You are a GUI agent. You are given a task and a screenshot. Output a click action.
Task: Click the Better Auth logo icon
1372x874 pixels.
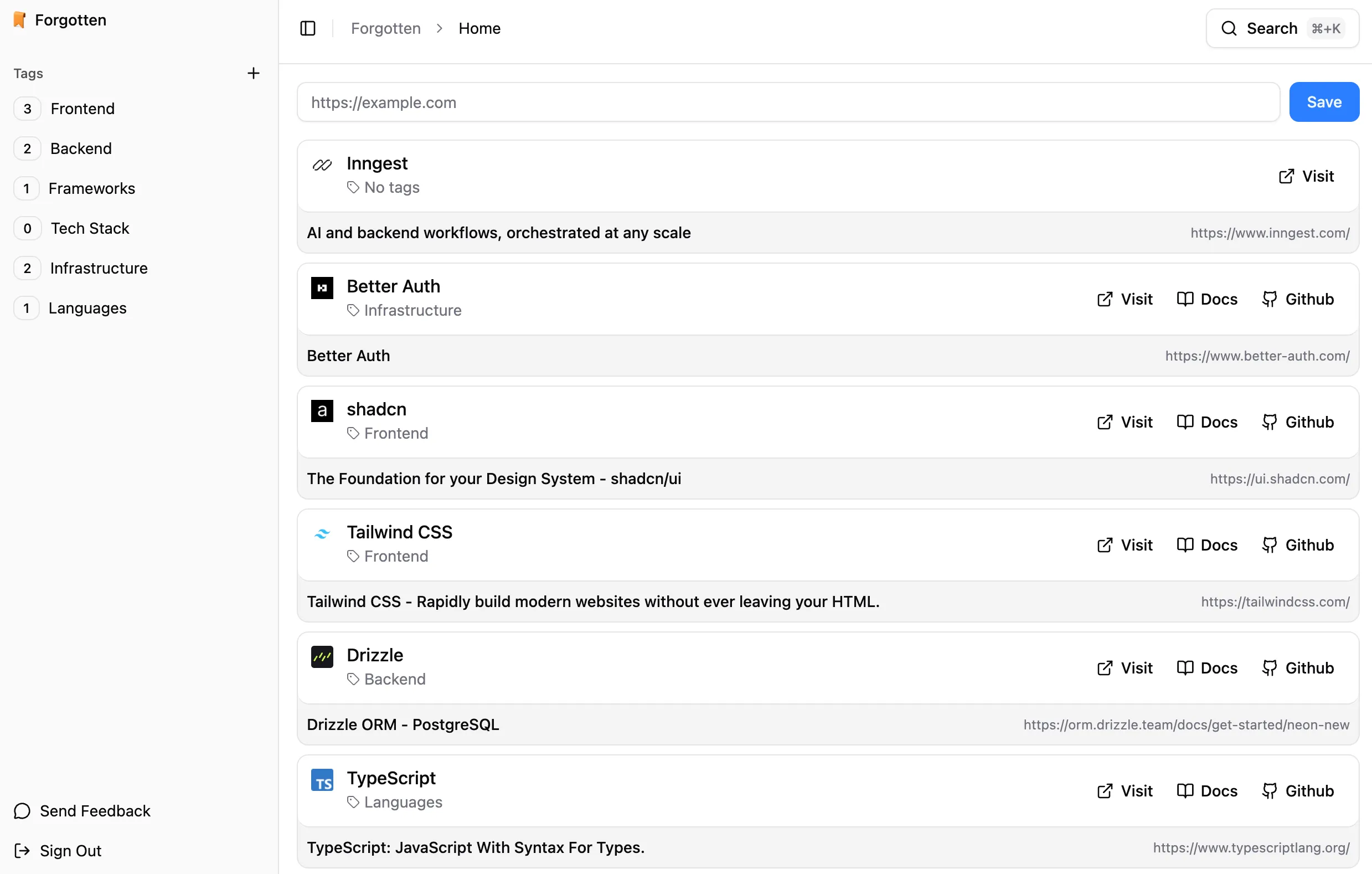(322, 288)
